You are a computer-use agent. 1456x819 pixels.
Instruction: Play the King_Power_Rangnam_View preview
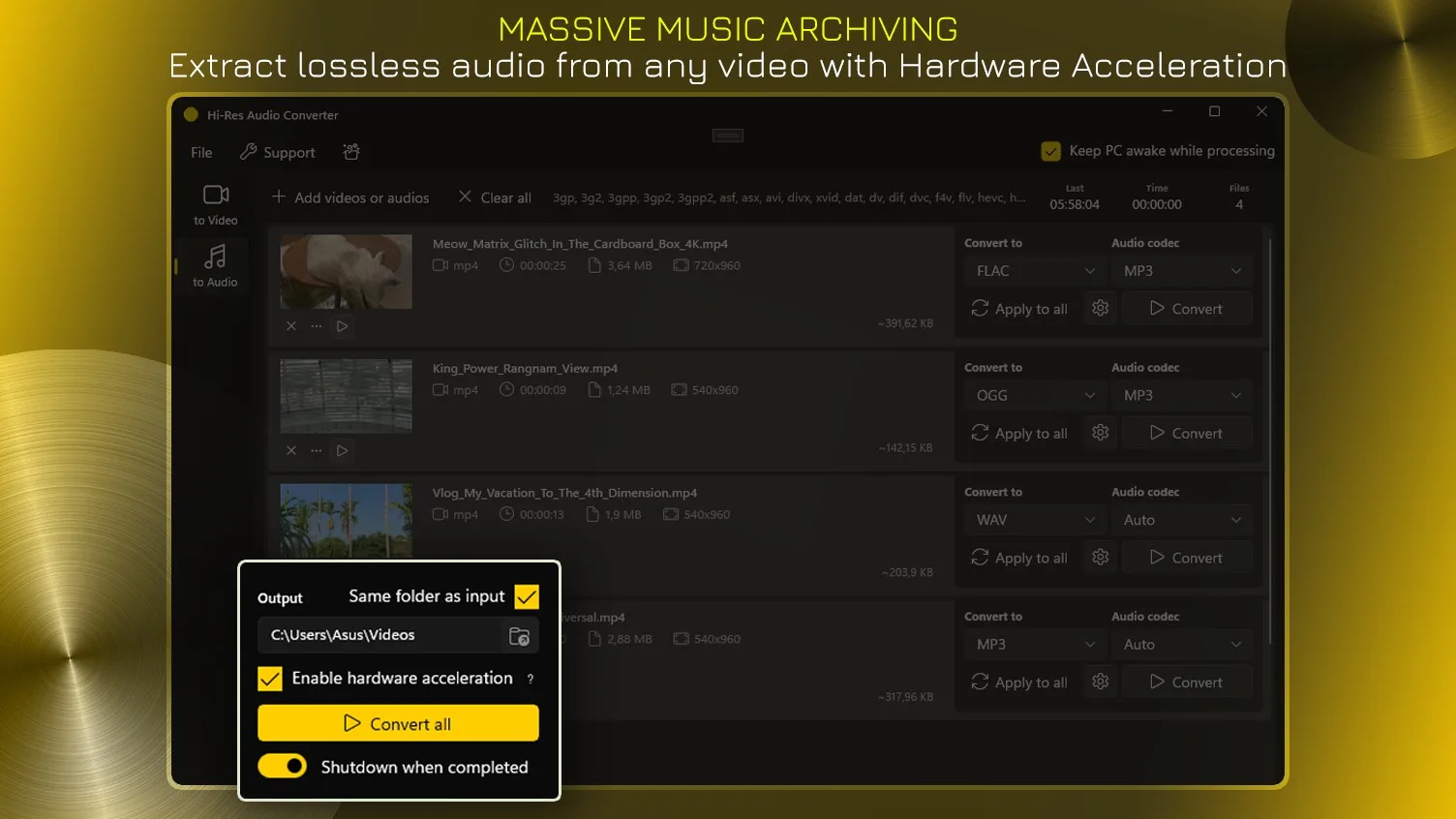pyautogui.click(x=342, y=450)
